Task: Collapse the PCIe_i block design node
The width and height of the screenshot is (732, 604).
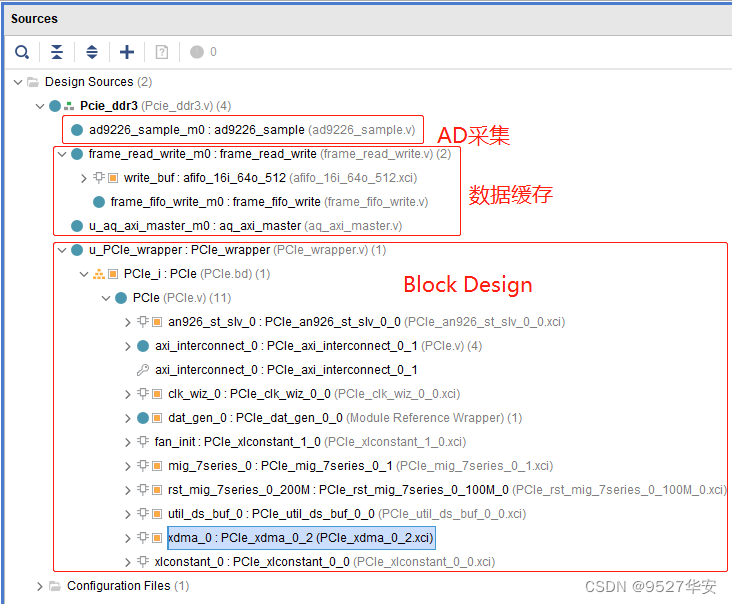Action: pos(84,274)
